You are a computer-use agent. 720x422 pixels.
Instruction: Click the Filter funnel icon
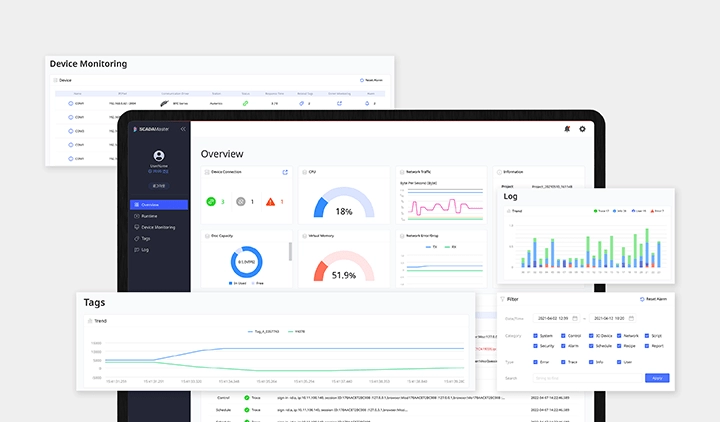pyautogui.click(x=503, y=299)
